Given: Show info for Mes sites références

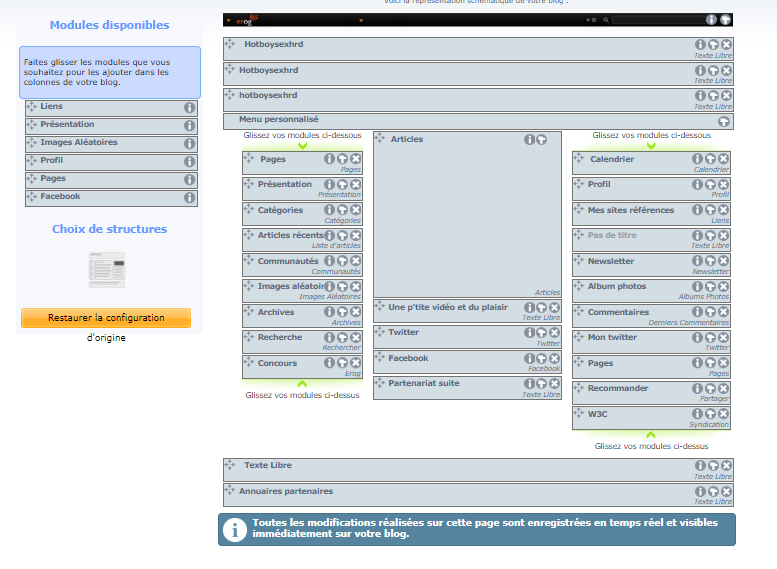Looking at the screenshot, I should [698, 210].
